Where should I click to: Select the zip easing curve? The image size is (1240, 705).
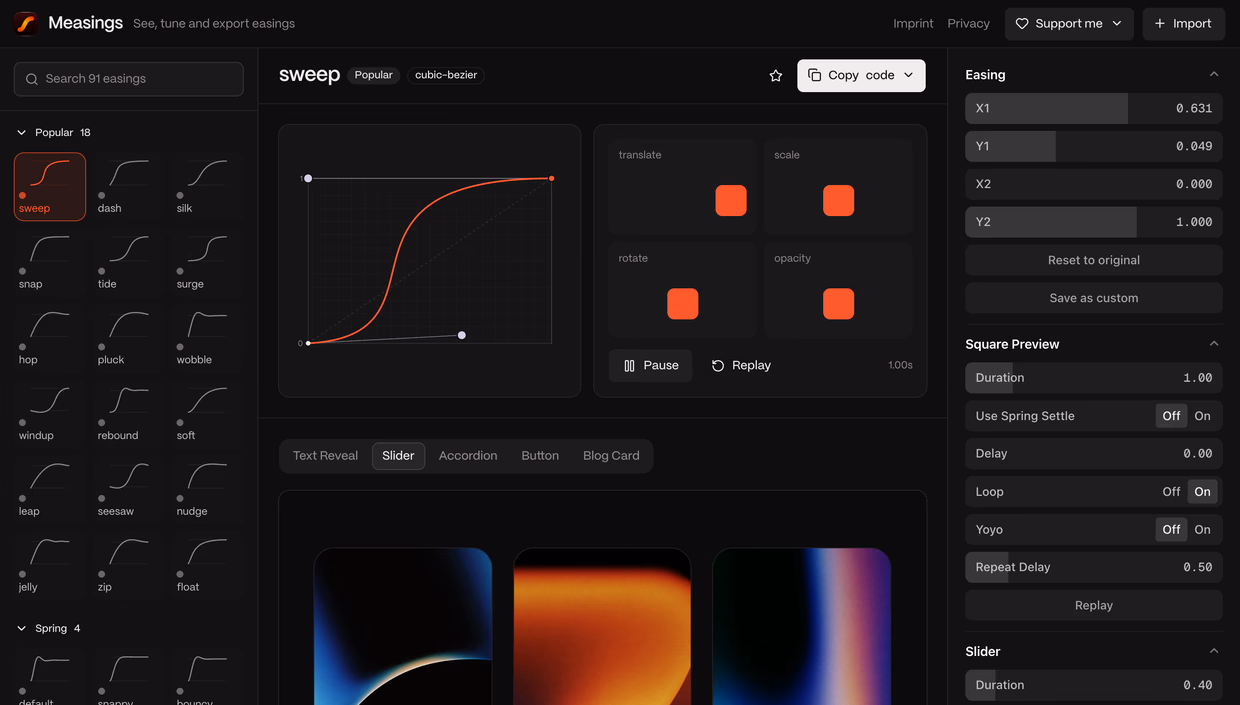[129, 566]
